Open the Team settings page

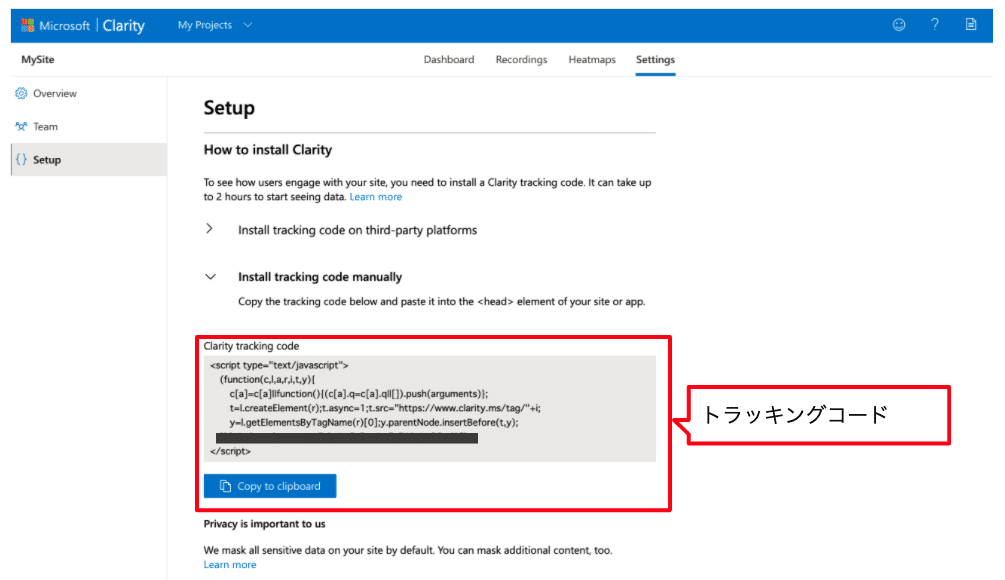tap(89, 126)
